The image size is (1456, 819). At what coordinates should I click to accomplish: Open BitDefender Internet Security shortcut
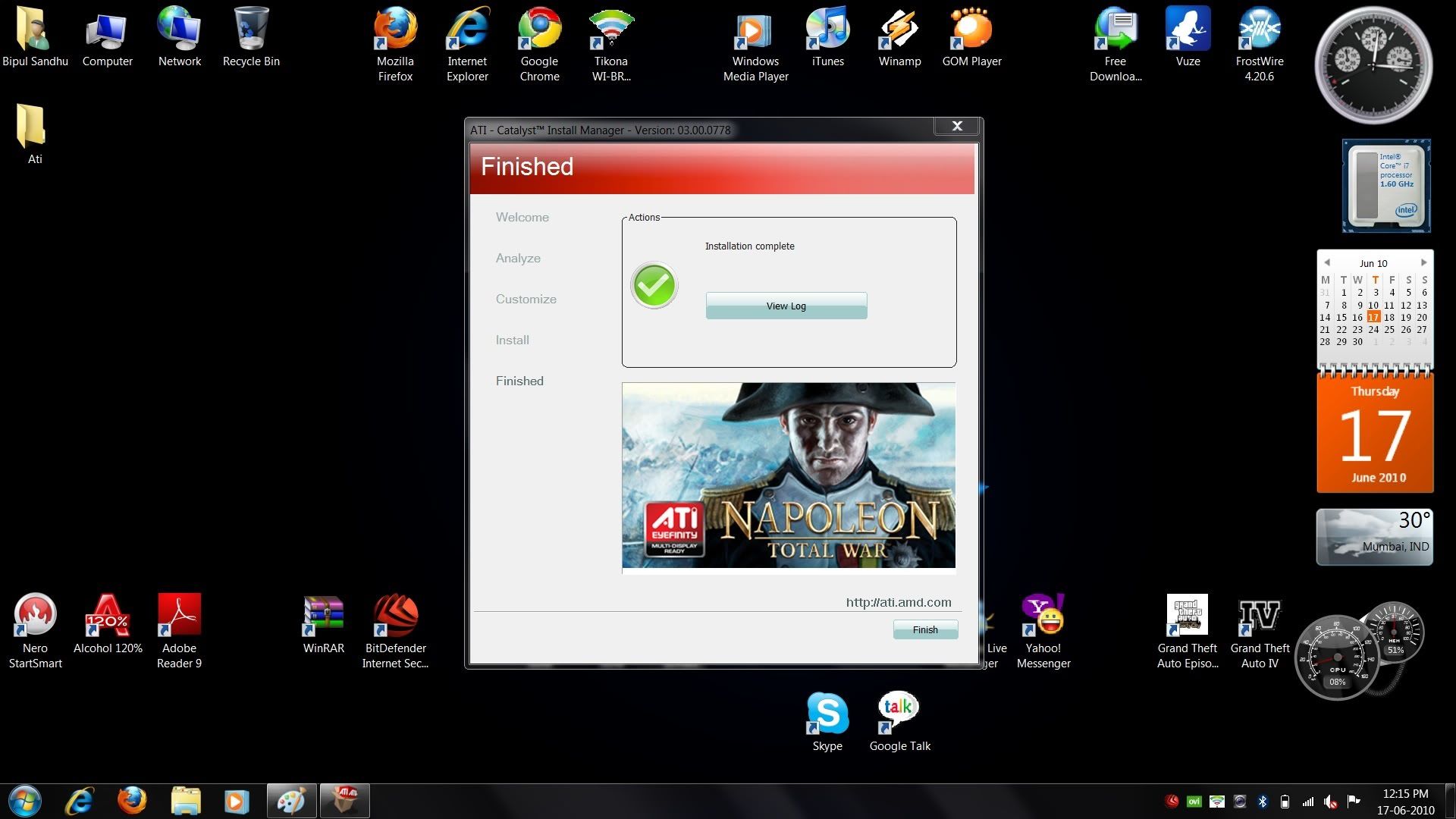click(395, 631)
